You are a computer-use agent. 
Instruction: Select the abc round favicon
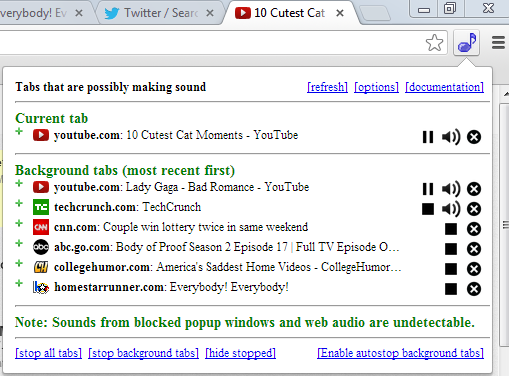coord(41,247)
